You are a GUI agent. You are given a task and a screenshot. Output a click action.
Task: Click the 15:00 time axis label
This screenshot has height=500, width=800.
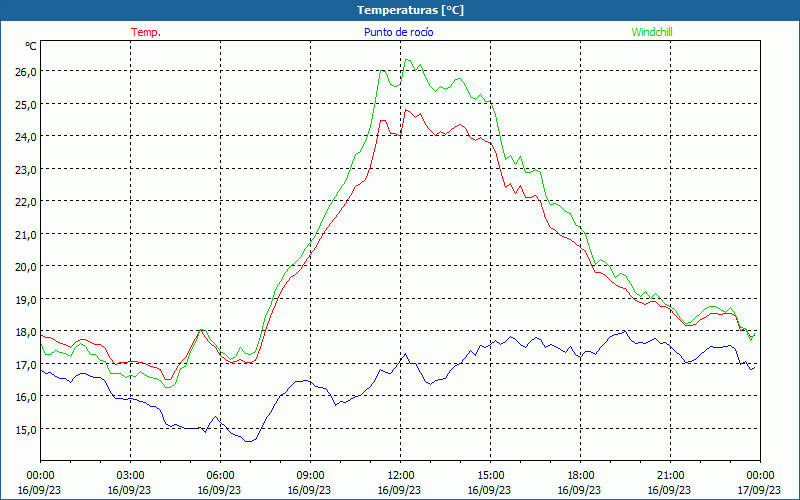point(491,476)
